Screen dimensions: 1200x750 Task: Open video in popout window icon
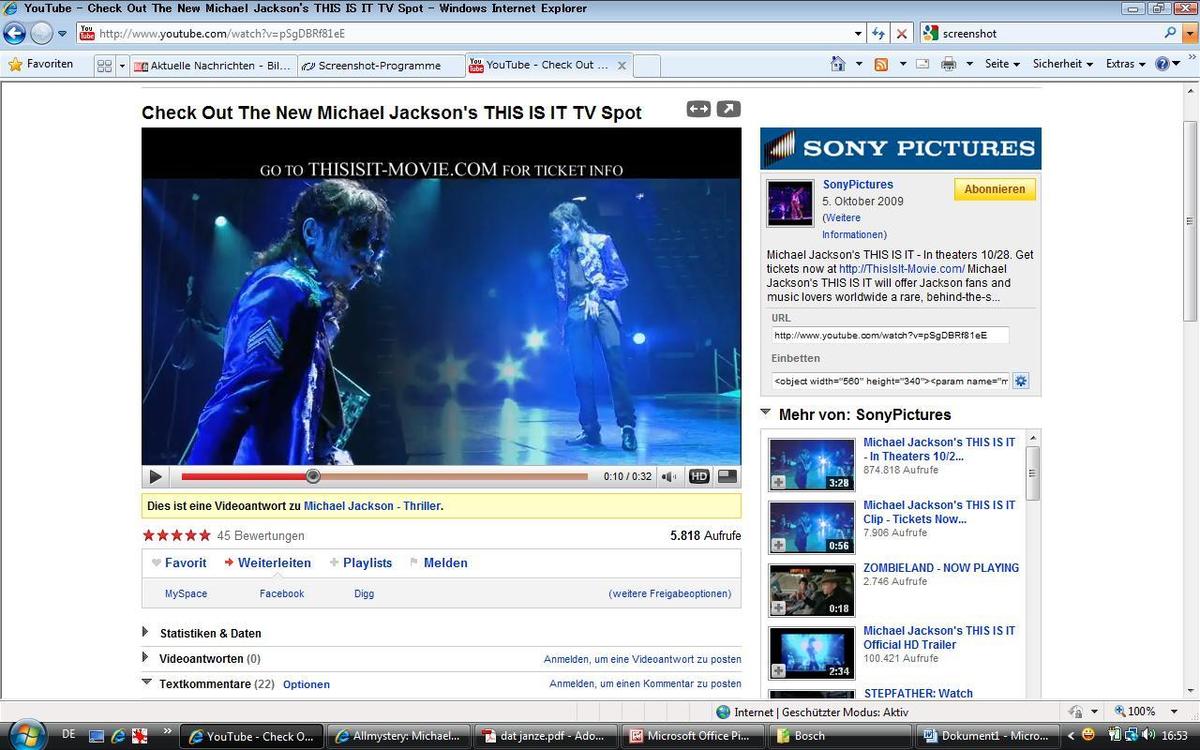729,109
